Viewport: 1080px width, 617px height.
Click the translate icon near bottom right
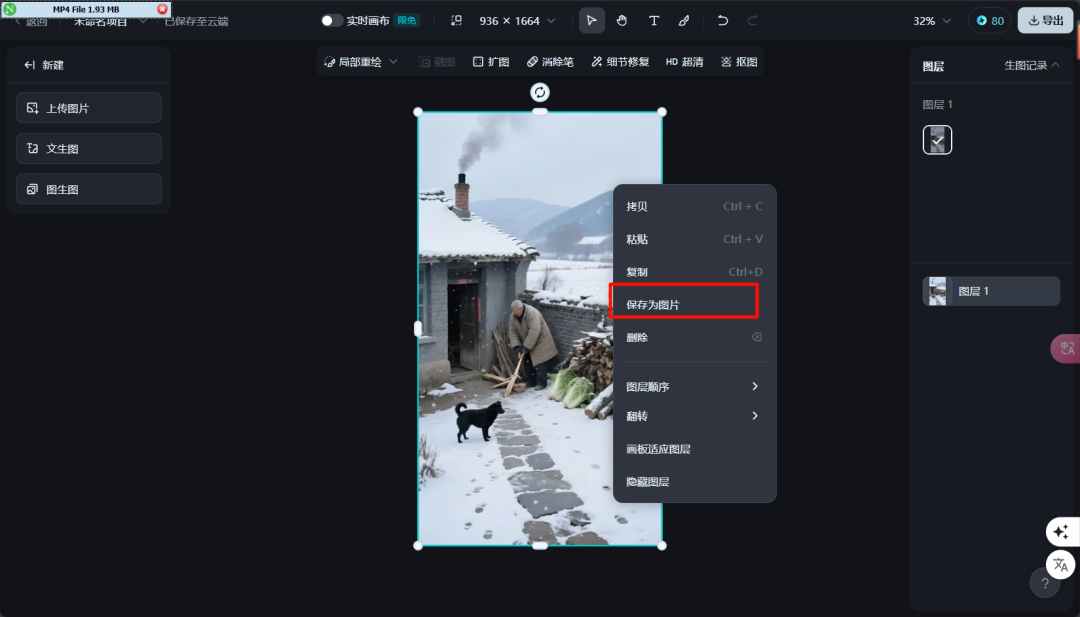(1060, 564)
